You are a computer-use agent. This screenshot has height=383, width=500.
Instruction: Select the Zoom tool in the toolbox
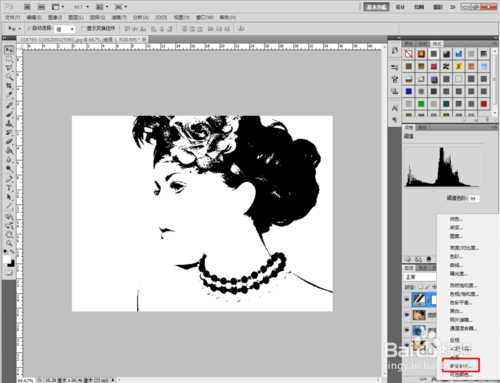pos(9,242)
